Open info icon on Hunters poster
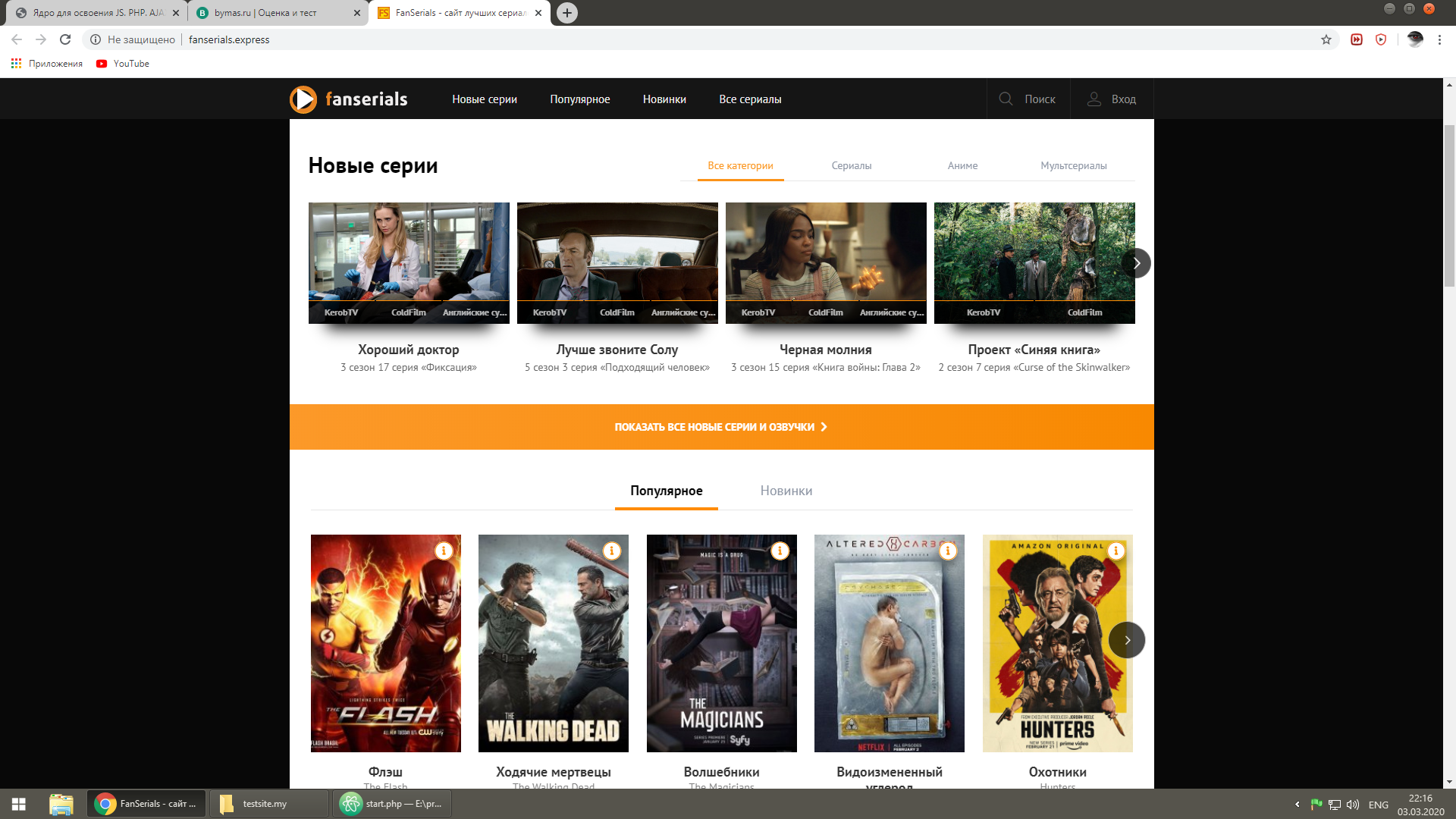Screen dimensions: 1456x819 pyautogui.click(x=1116, y=551)
